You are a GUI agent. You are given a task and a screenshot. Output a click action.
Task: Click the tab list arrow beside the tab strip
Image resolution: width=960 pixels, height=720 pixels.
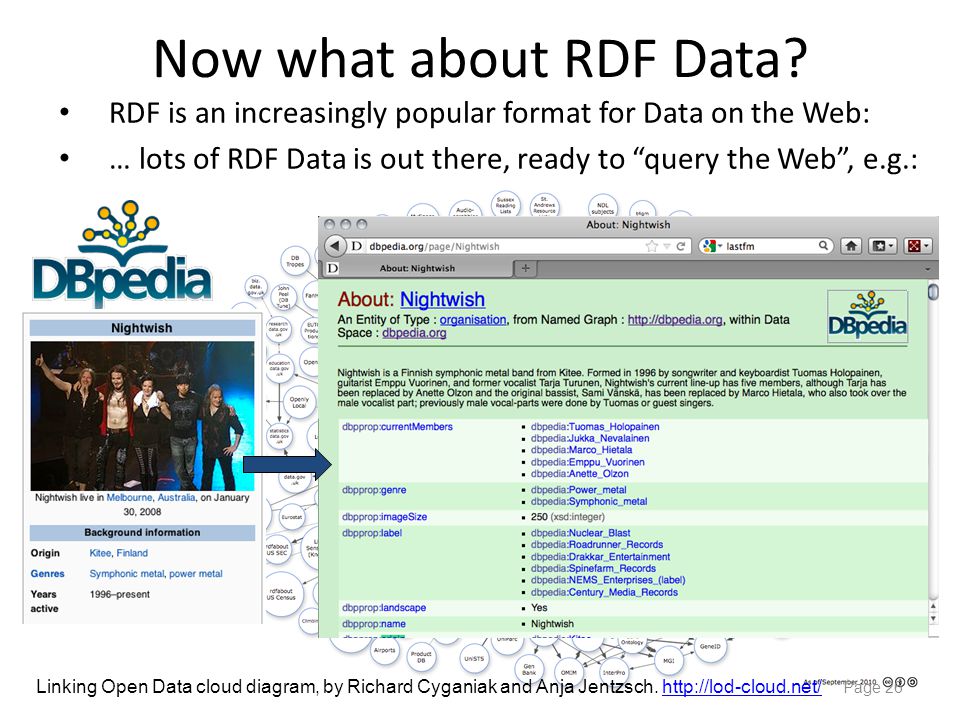[928, 269]
